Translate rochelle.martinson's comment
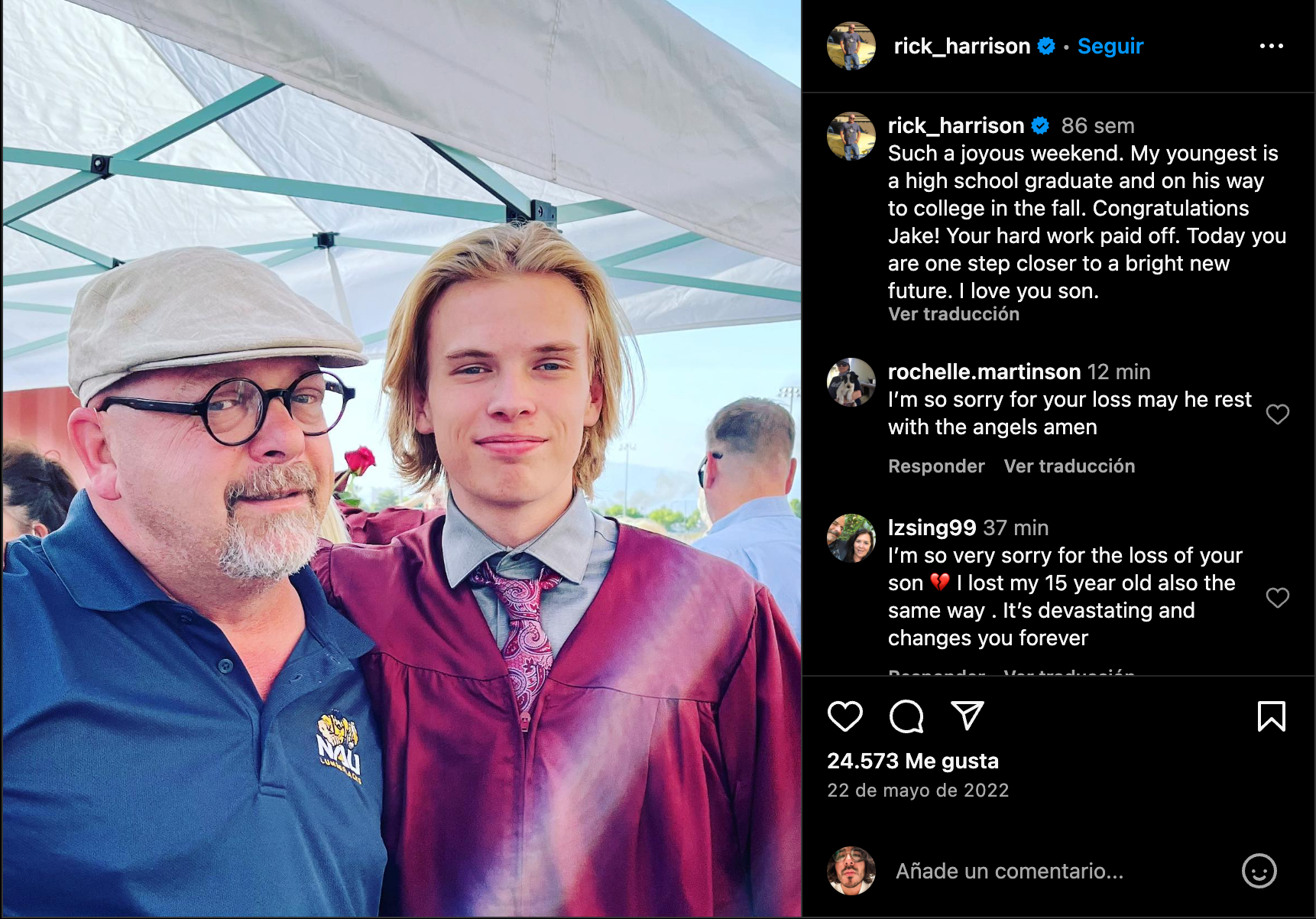Viewport: 1316px width, 919px height. pyautogui.click(x=1068, y=466)
